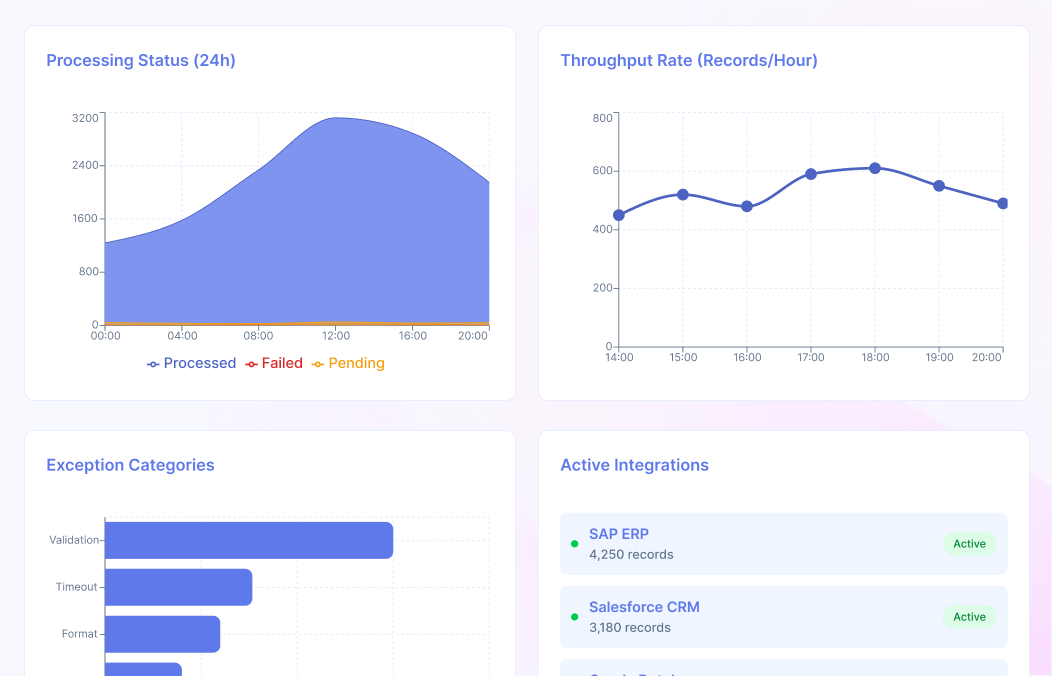The image size is (1052, 676).
Task: Open the SAP ERP integration card
Action: pyautogui.click(x=784, y=544)
